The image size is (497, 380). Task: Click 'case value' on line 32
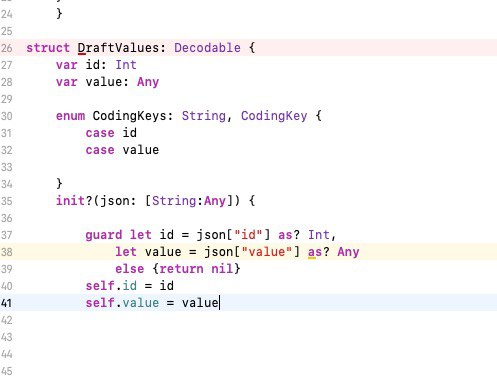coord(122,150)
